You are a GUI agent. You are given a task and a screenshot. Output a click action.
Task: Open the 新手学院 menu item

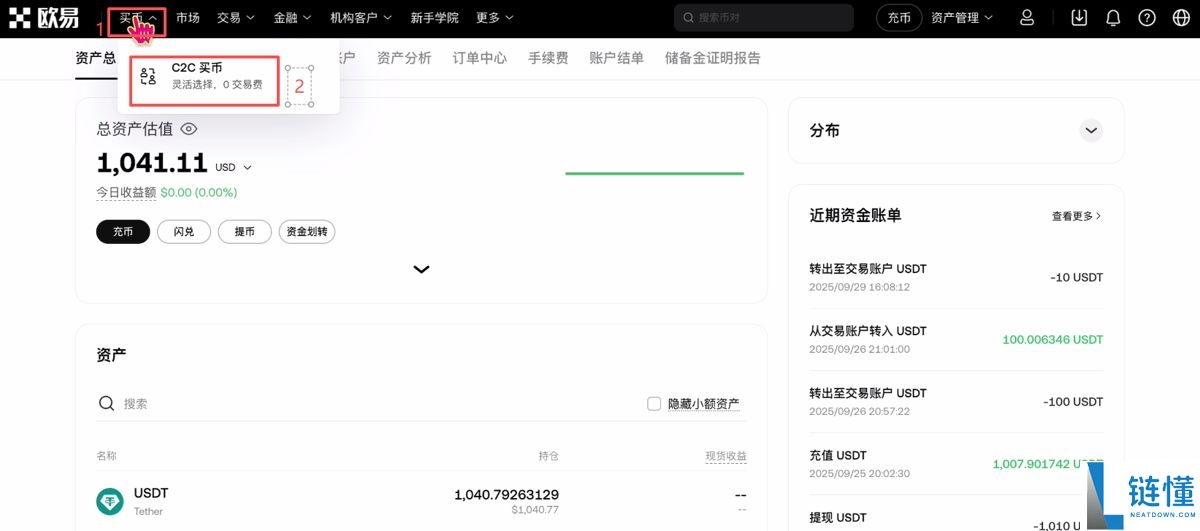(434, 18)
